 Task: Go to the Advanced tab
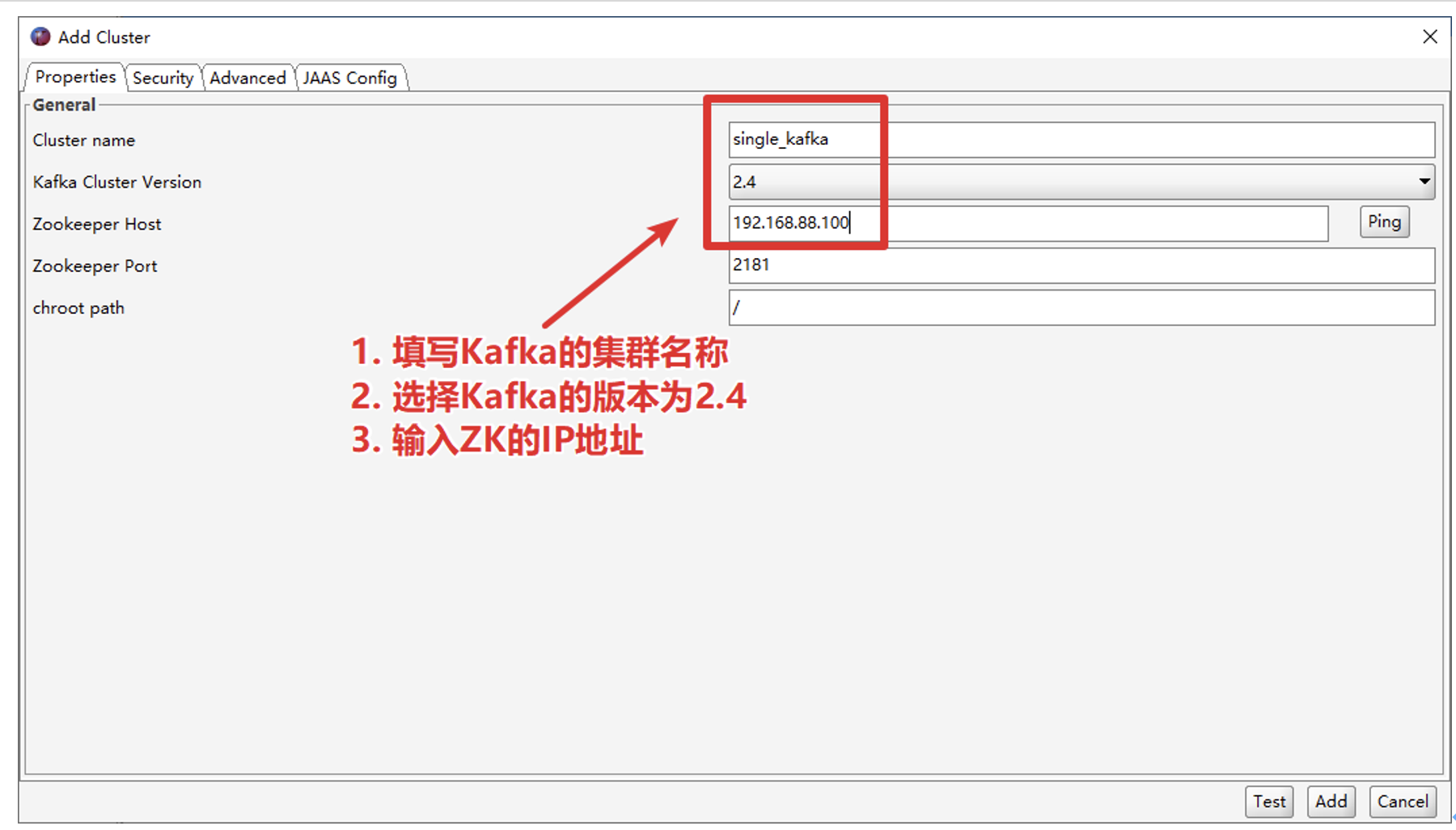tap(248, 78)
